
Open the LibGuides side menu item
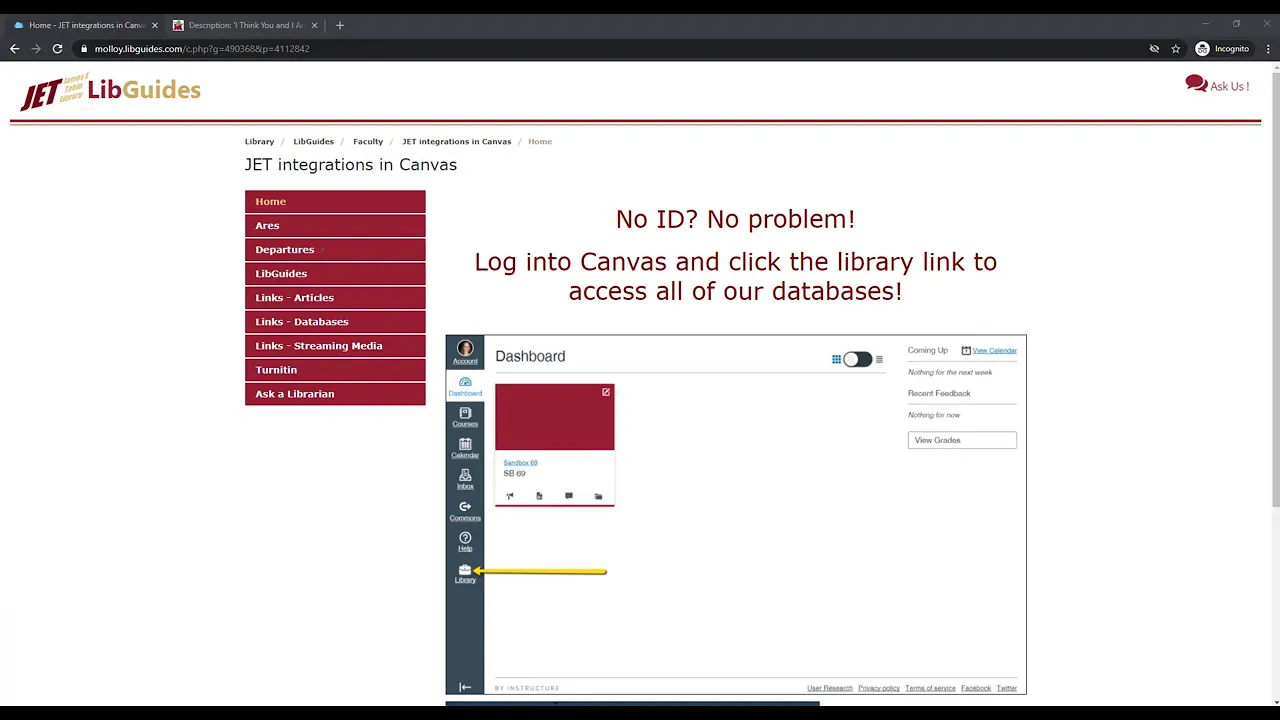coord(335,273)
